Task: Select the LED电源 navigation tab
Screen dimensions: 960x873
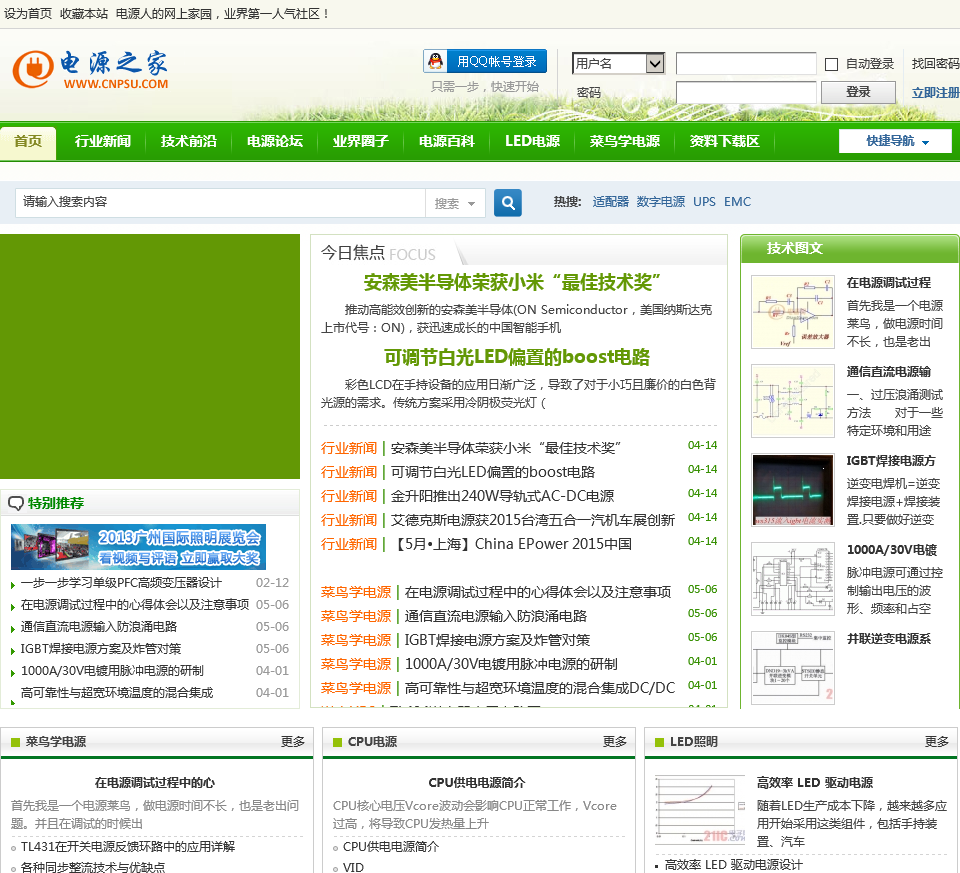Action: (x=532, y=142)
